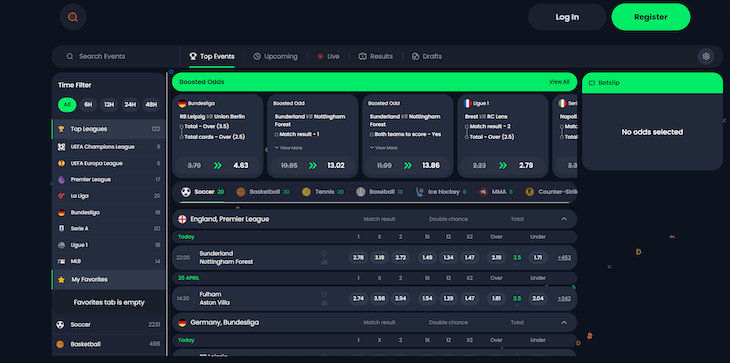The width and height of the screenshot is (730, 363).
Task: Open +342 more markets for Fulham
Action: (564, 298)
